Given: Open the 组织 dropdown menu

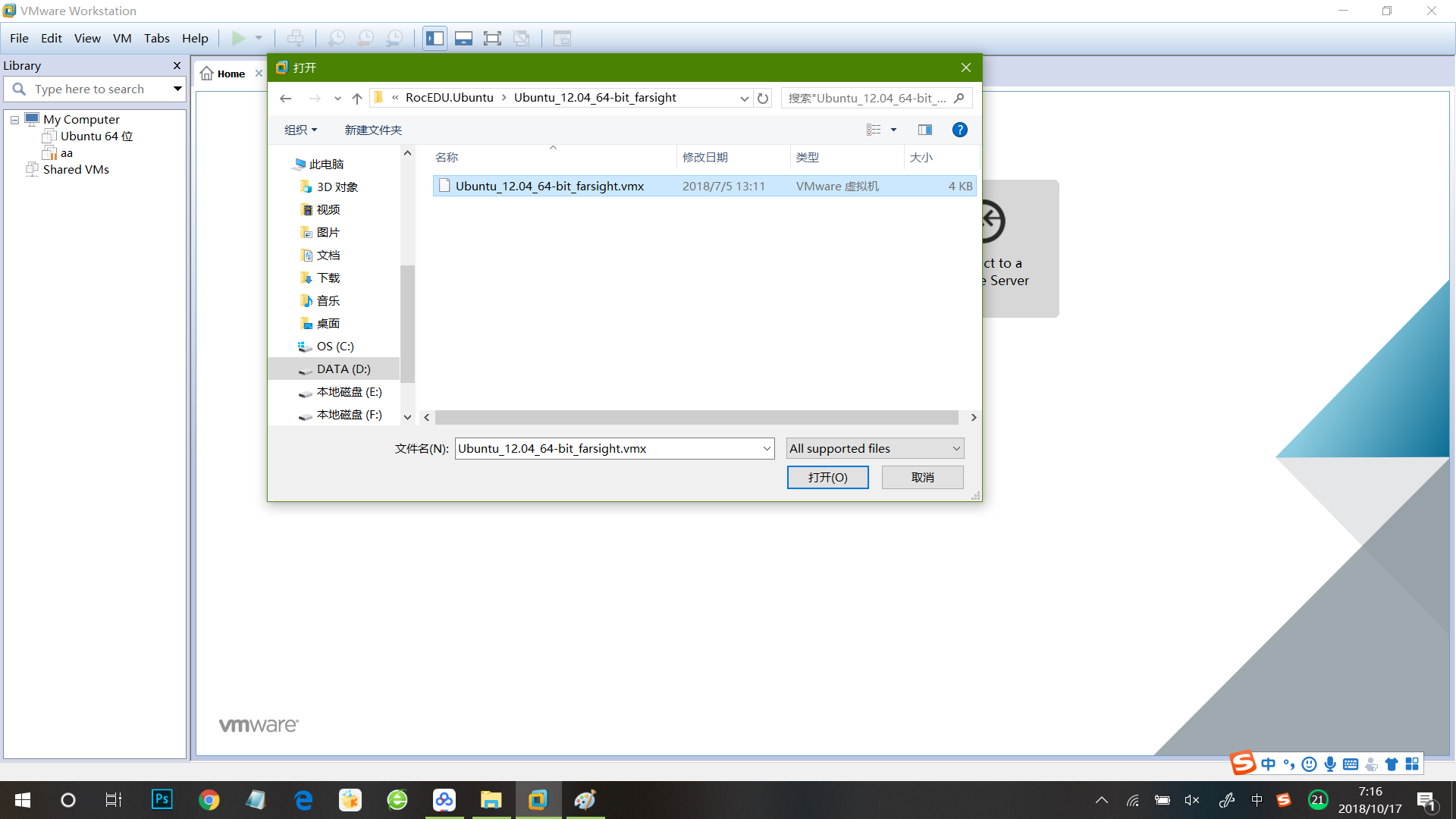Looking at the screenshot, I should [300, 130].
